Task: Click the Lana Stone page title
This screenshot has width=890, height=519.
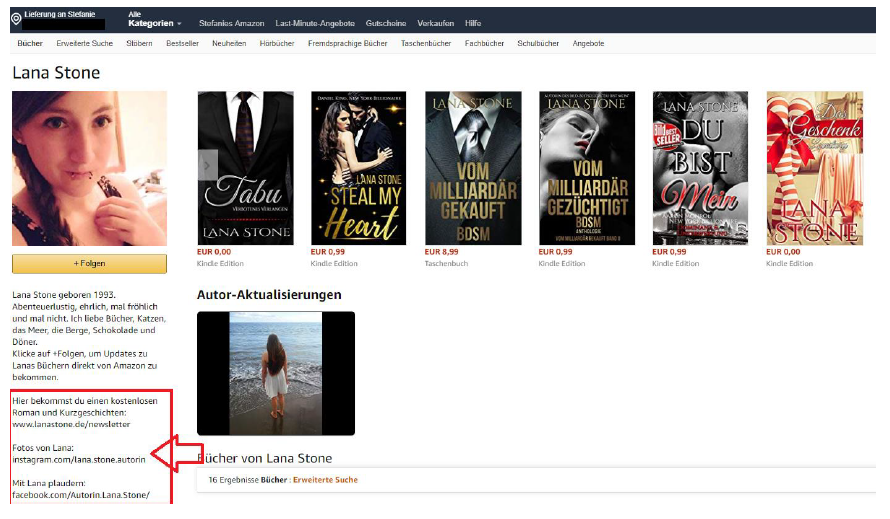Action: point(56,73)
